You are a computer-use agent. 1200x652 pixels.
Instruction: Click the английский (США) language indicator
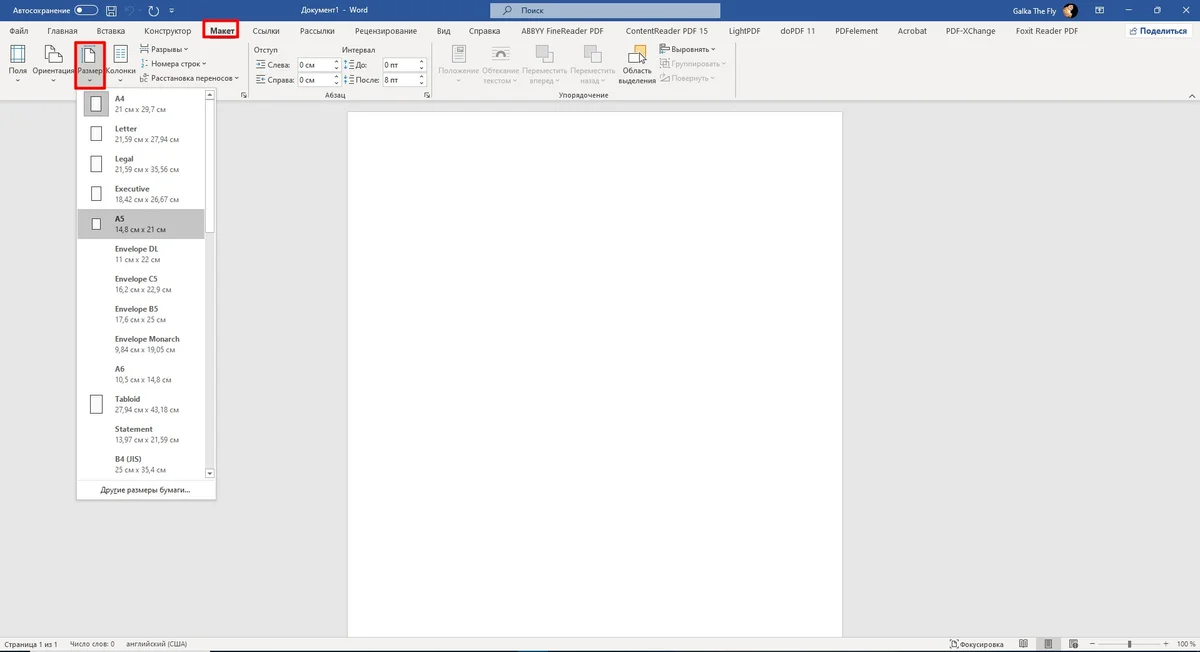pyautogui.click(x=155, y=644)
